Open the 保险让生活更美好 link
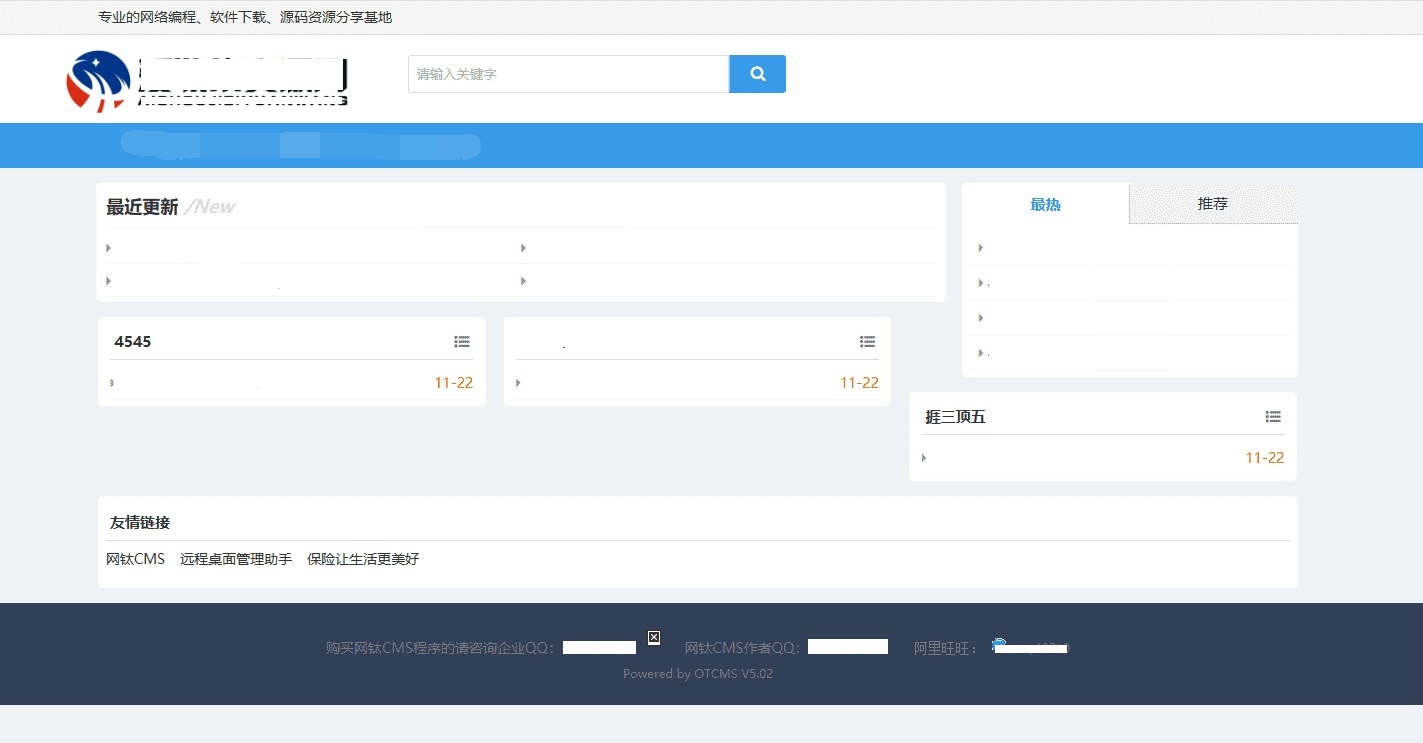Screen dimensions: 1423x743 (363, 559)
